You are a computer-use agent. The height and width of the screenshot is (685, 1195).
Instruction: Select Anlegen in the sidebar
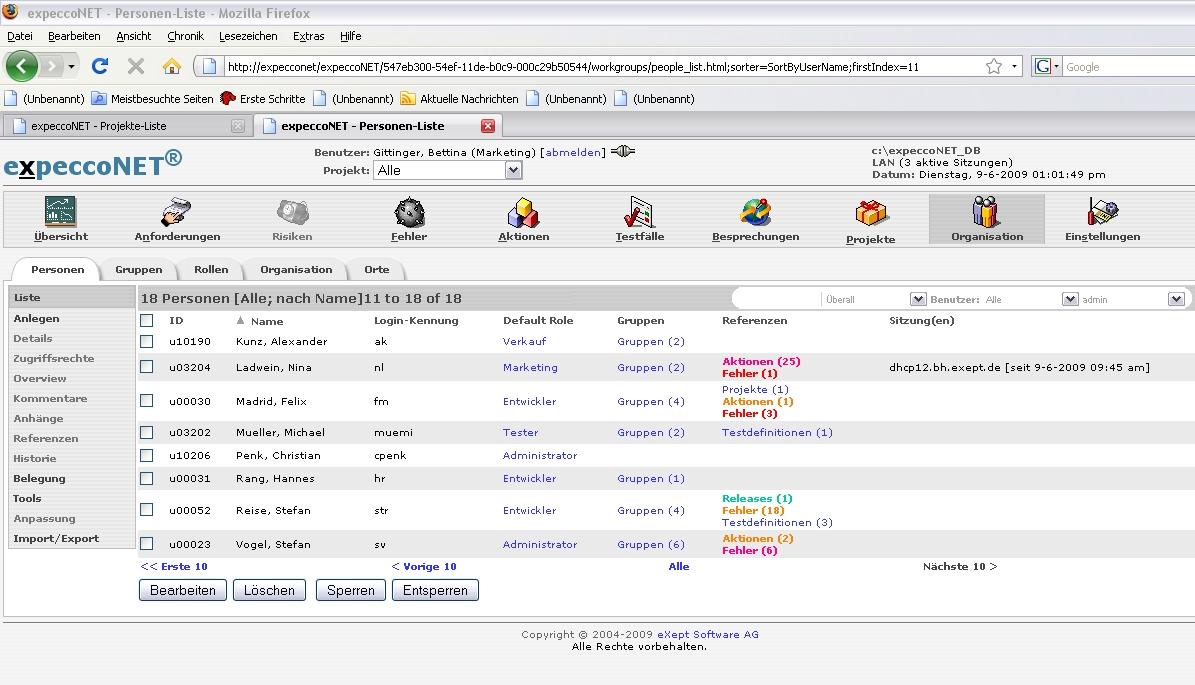tap(36, 318)
